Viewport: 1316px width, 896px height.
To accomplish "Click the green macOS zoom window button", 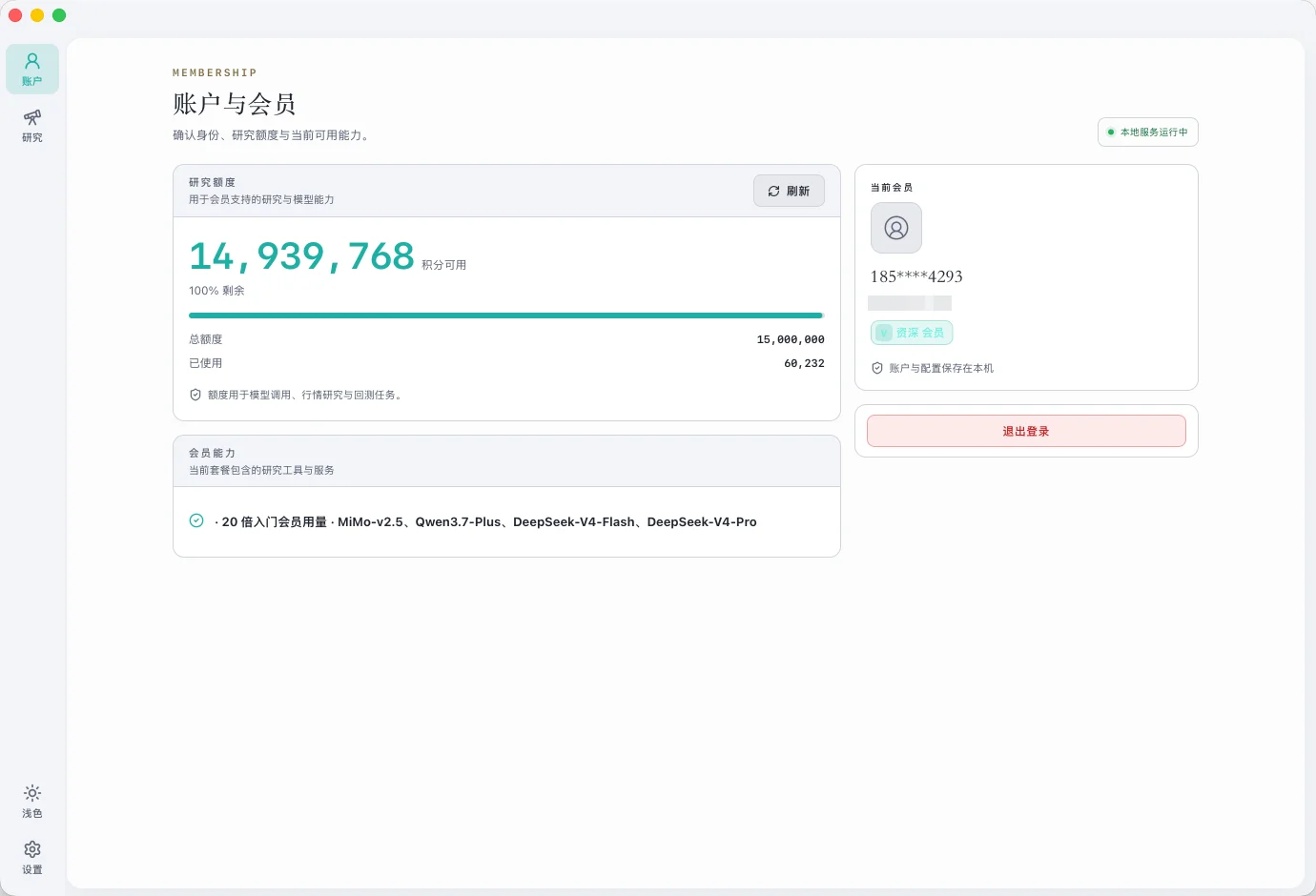I will (x=59, y=15).
